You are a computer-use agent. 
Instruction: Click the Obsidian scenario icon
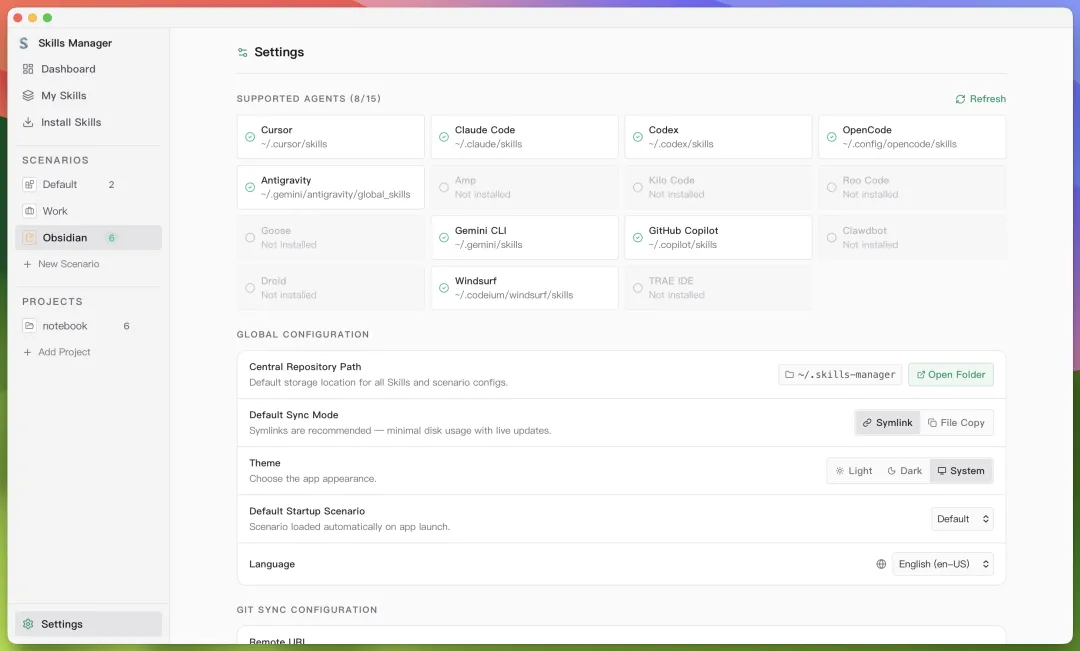coord(30,238)
